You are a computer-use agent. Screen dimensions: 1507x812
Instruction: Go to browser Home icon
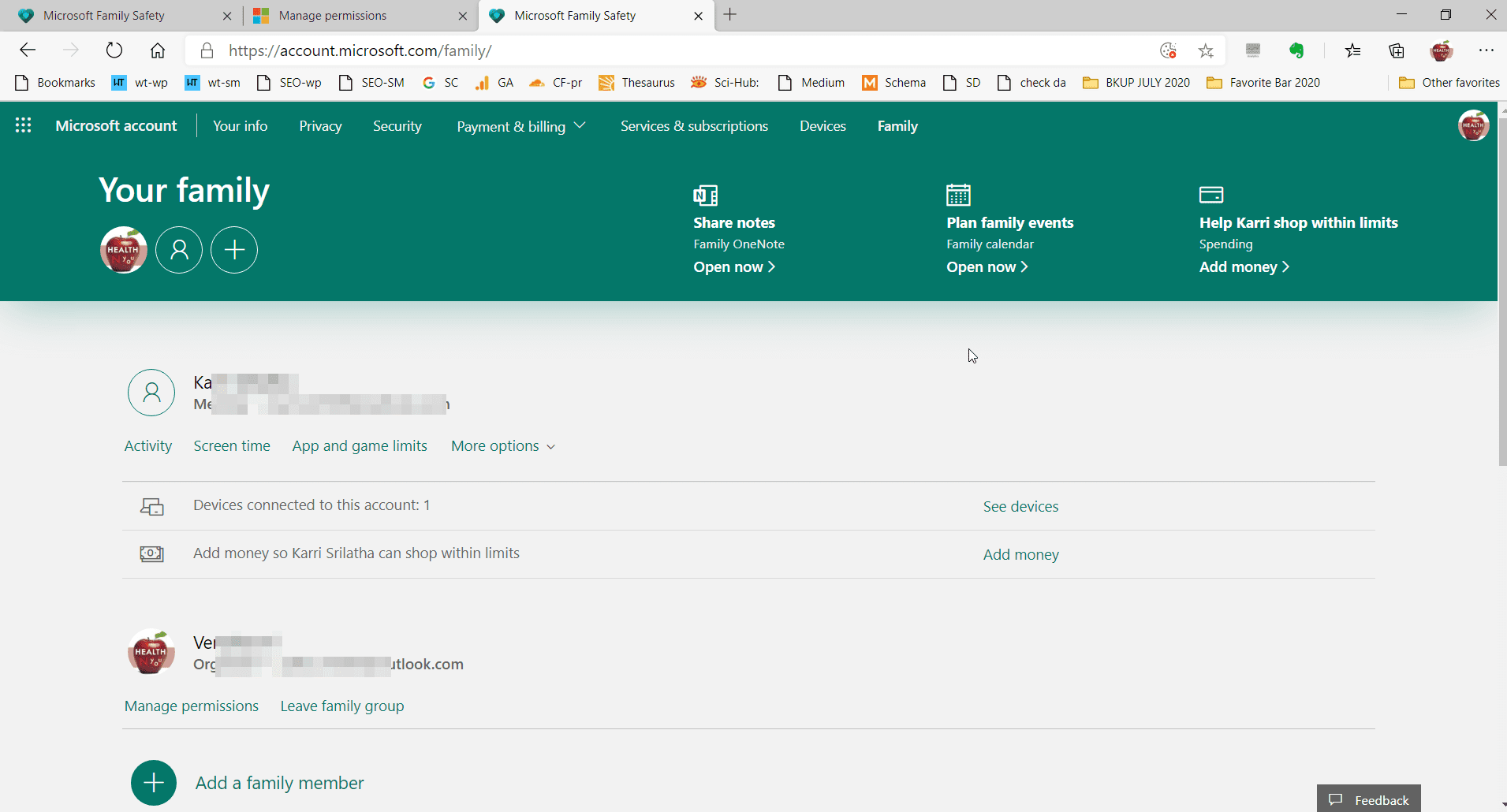tap(158, 50)
